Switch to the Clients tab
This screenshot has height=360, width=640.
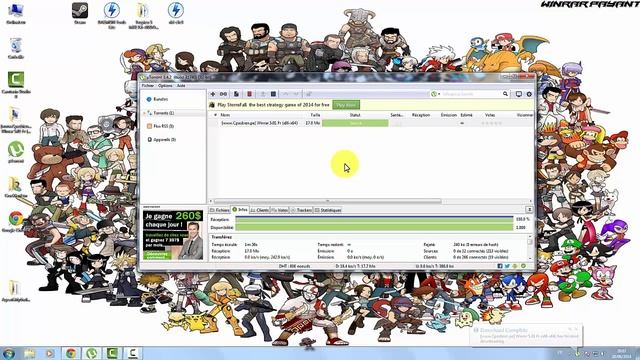(260, 210)
